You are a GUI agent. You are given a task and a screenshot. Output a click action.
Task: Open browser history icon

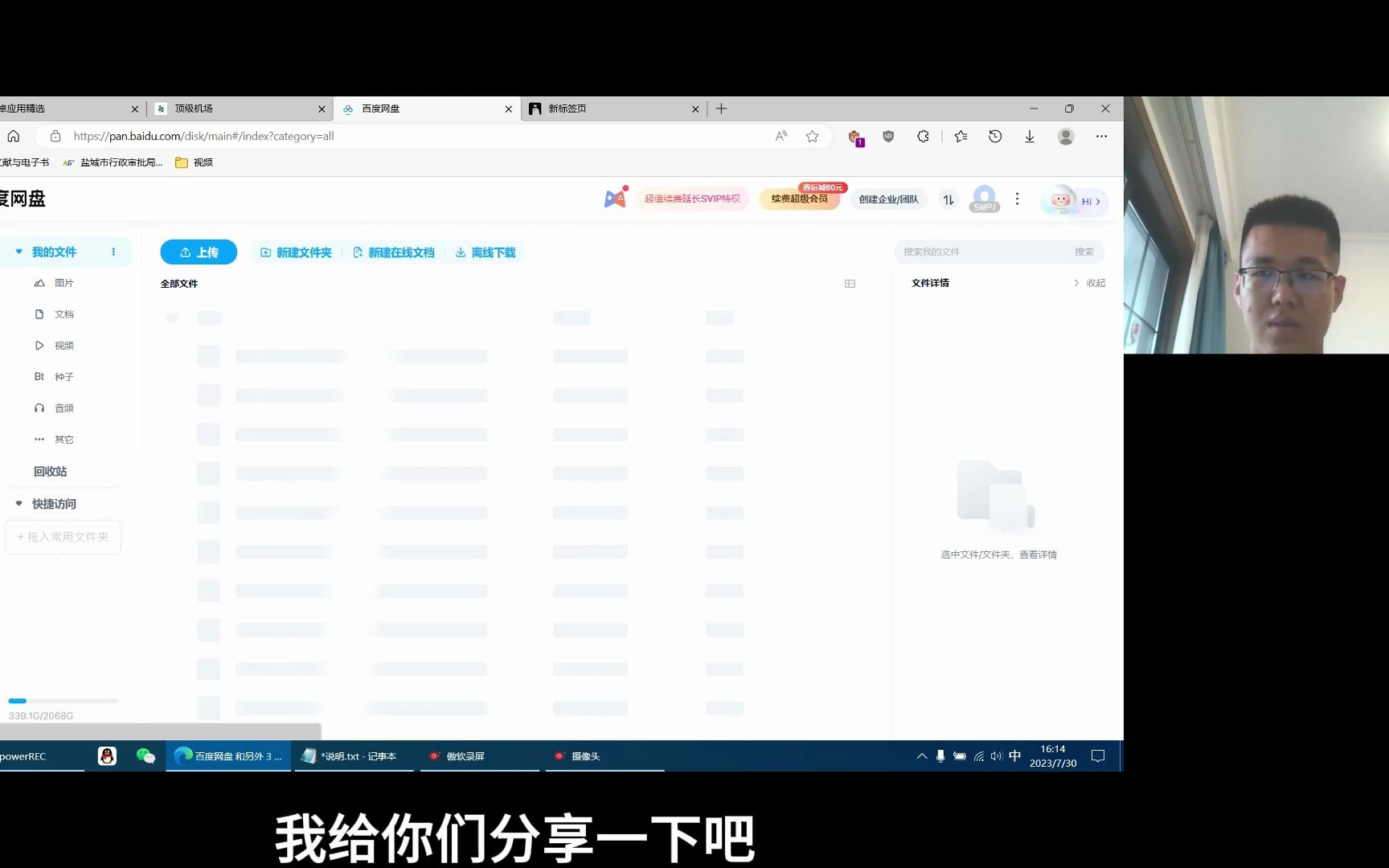(x=995, y=137)
